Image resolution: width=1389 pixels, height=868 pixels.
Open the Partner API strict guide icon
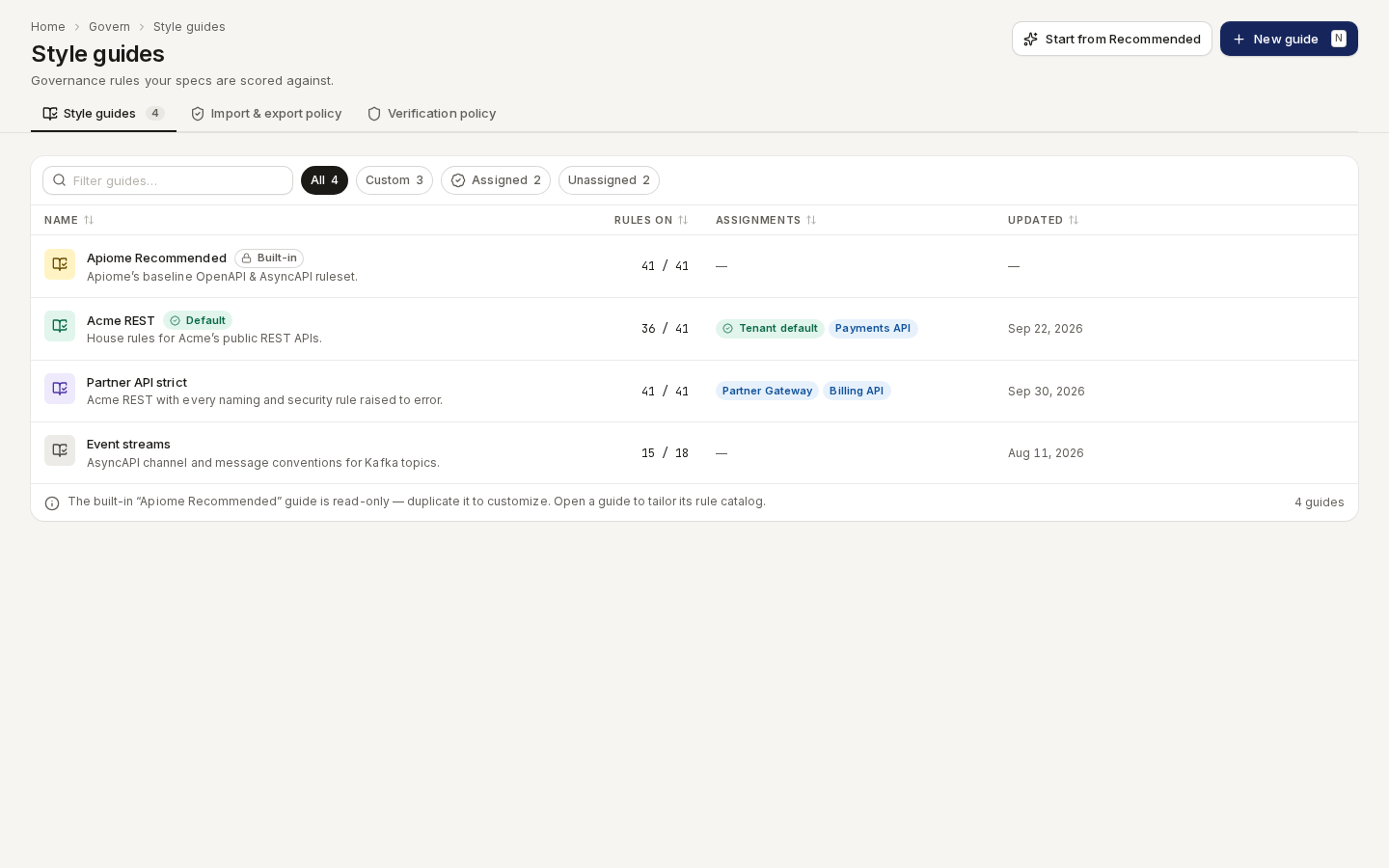[x=60, y=389]
